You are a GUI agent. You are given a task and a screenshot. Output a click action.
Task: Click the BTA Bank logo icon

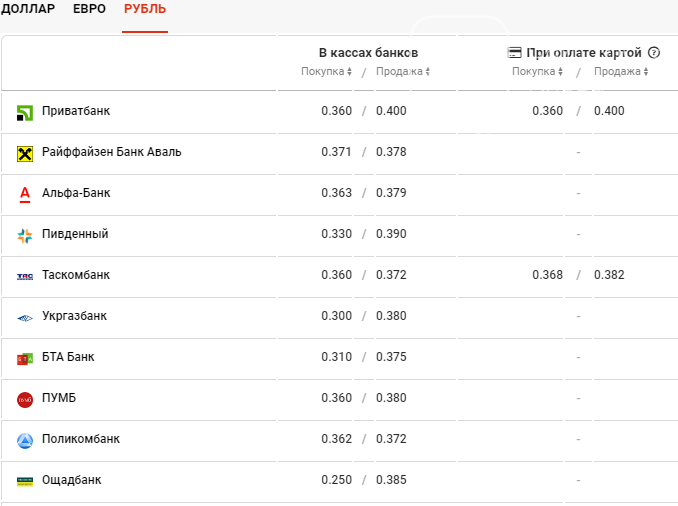25,358
